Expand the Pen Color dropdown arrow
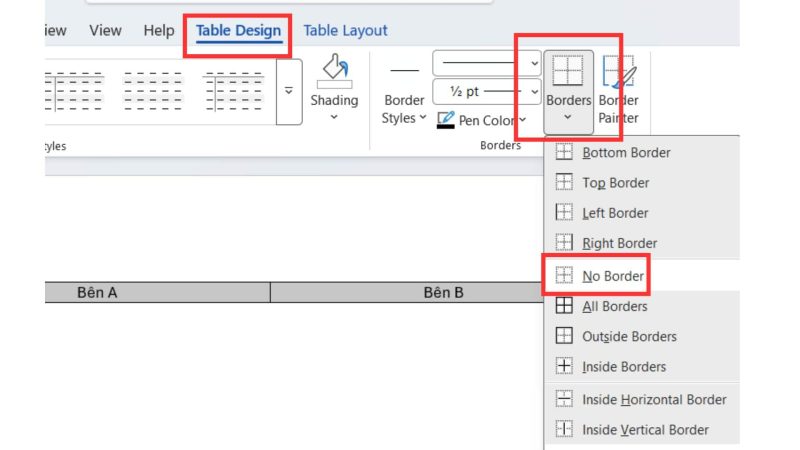This screenshot has width=800, height=450. click(x=523, y=120)
